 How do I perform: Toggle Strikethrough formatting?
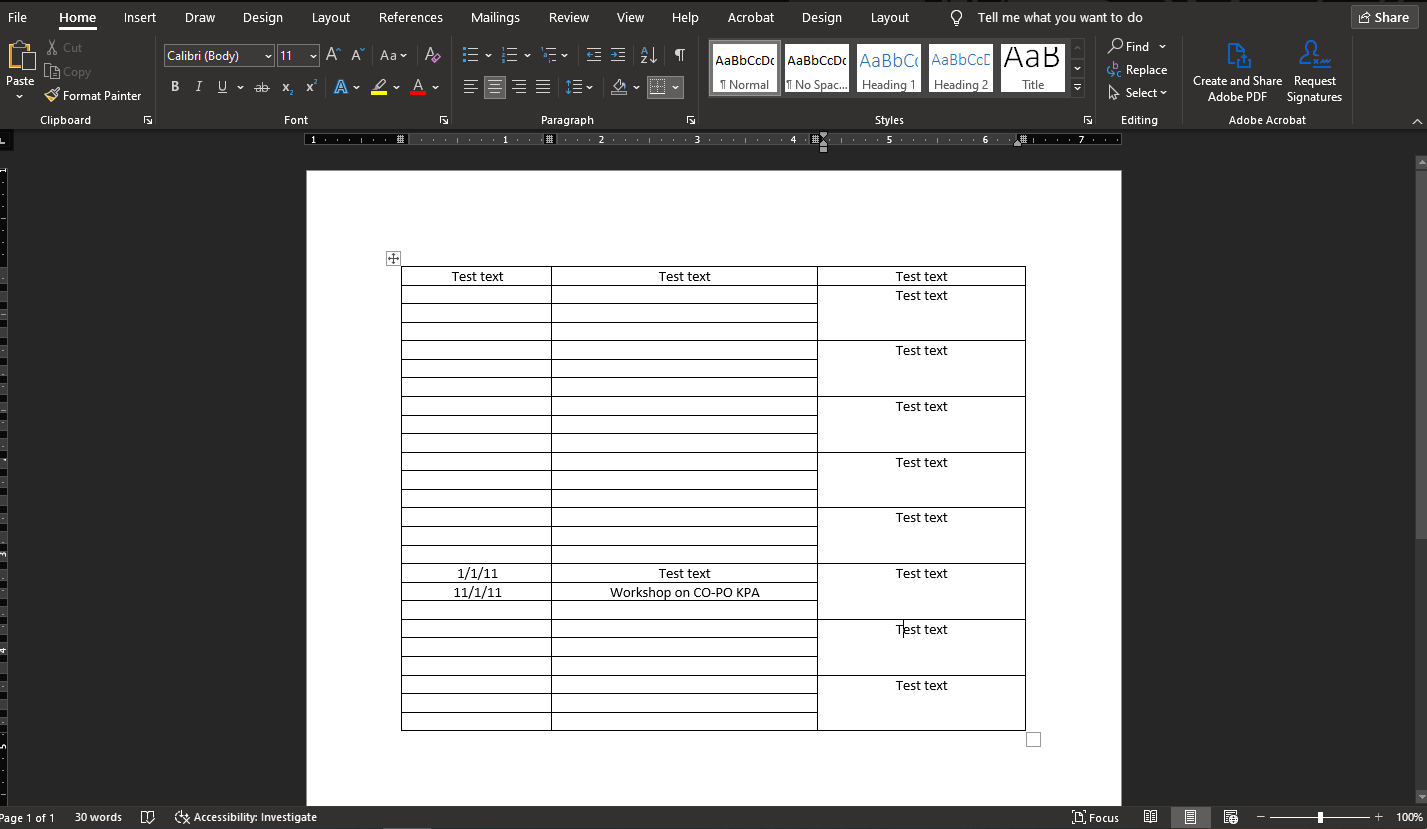click(262, 88)
